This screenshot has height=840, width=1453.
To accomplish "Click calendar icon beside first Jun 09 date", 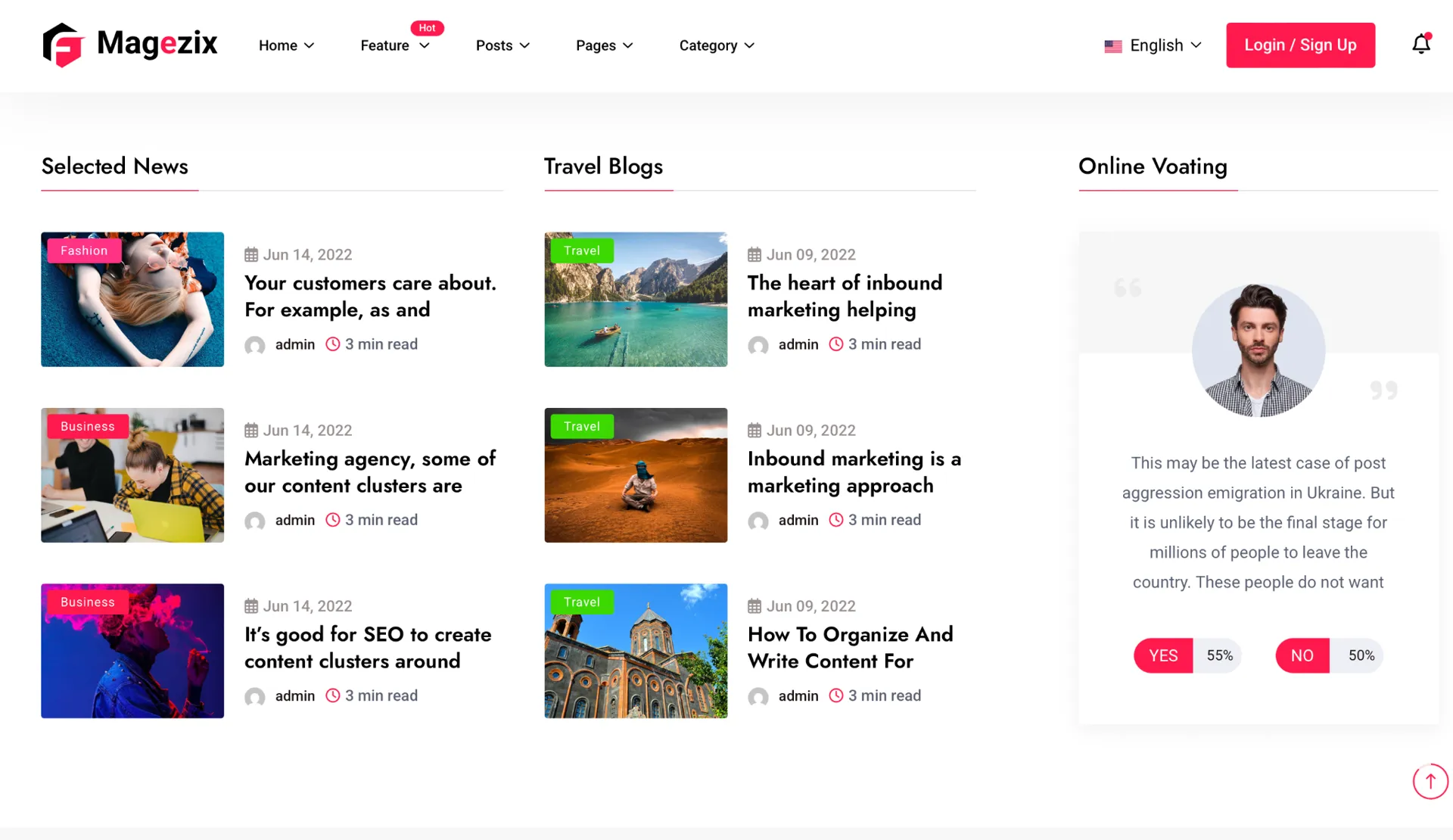I will pyautogui.click(x=755, y=255).
